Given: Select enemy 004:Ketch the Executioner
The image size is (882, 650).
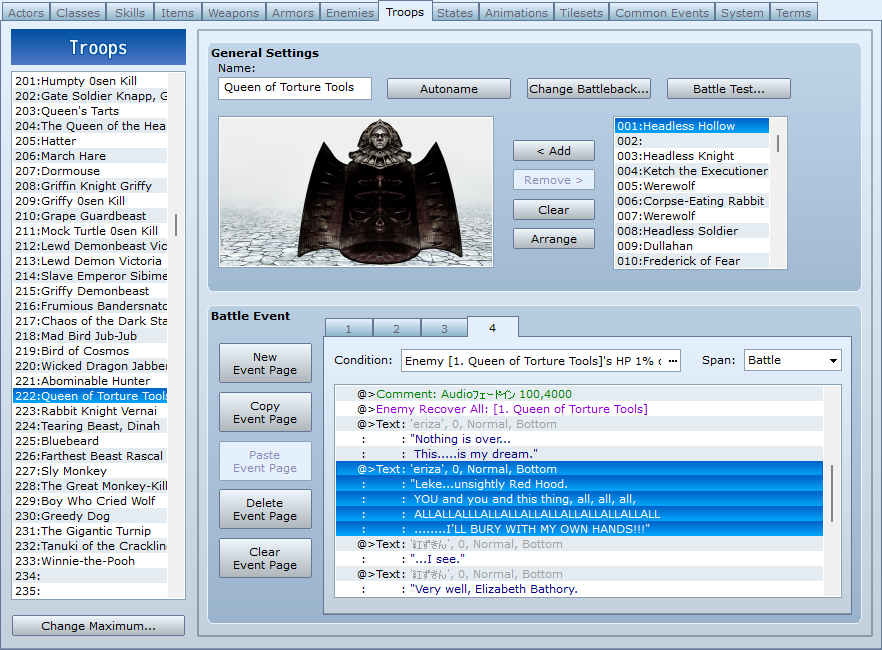Looking at the screenshot, I should [692, 171].
